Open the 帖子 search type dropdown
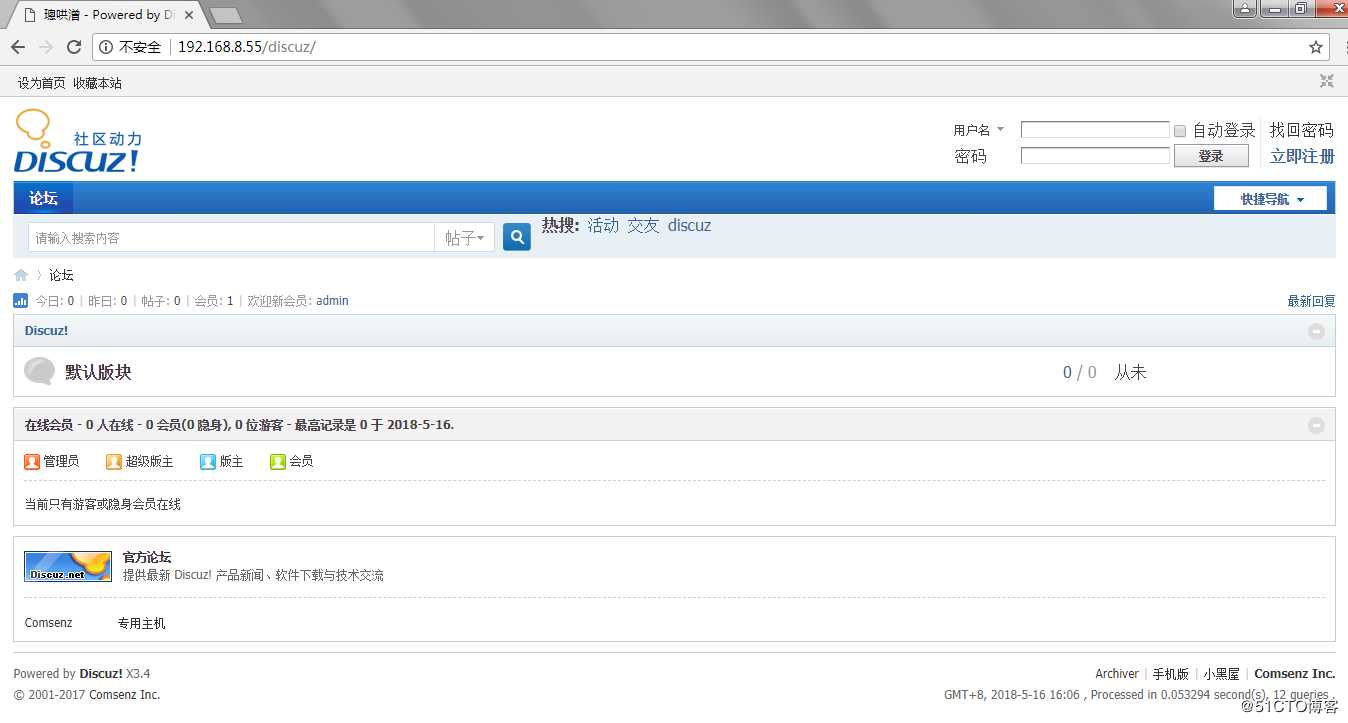 464,238
